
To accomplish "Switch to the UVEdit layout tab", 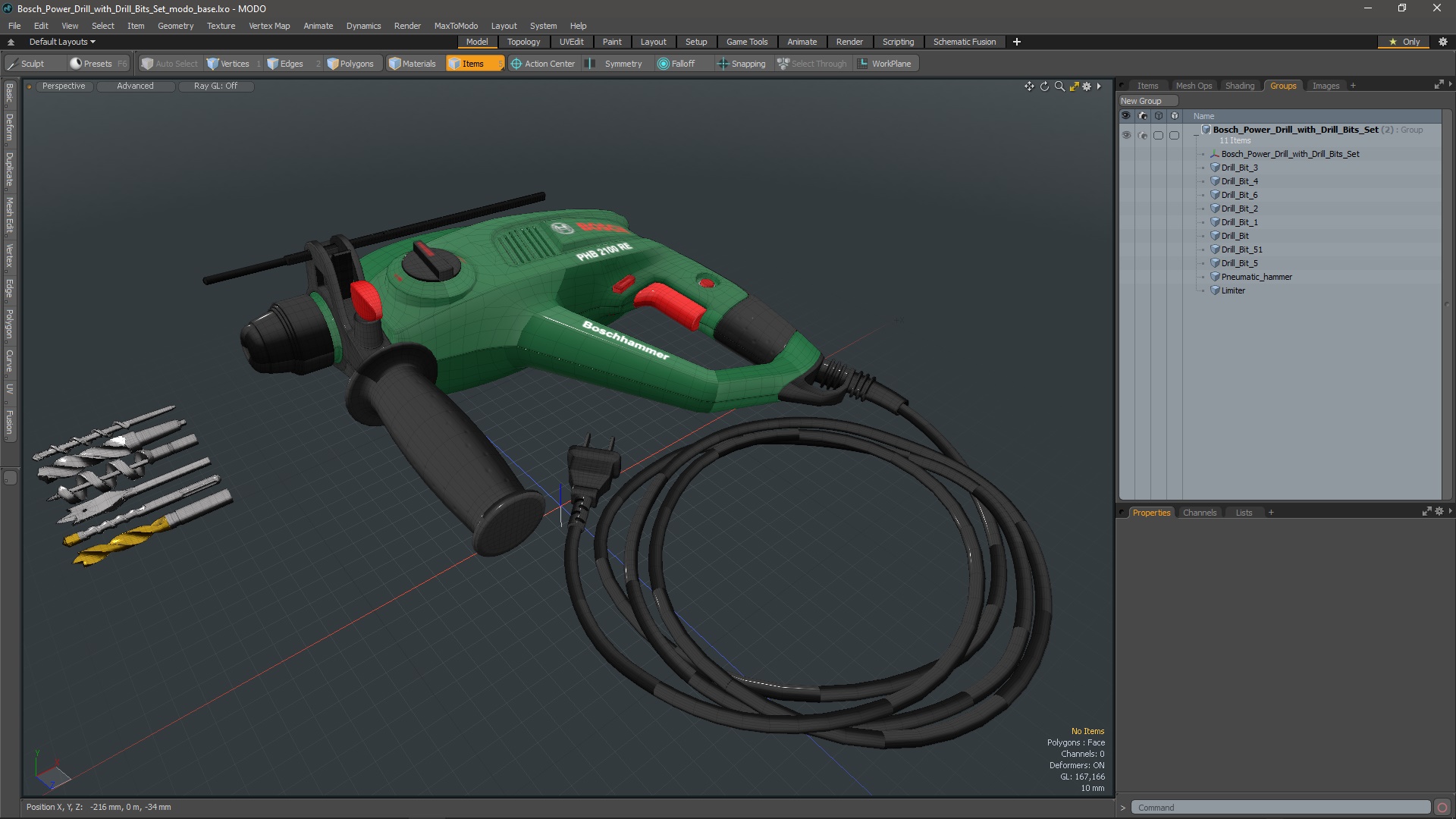I will click(x=571, y=42).
